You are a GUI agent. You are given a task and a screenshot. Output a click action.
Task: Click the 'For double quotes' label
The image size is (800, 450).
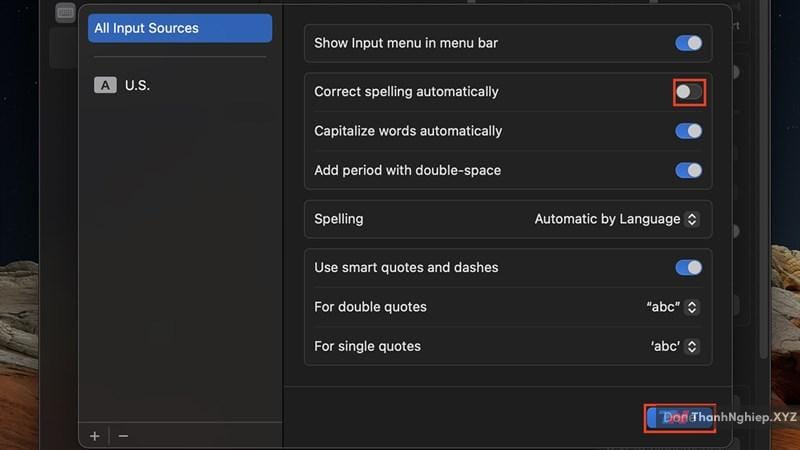[370, 307]
